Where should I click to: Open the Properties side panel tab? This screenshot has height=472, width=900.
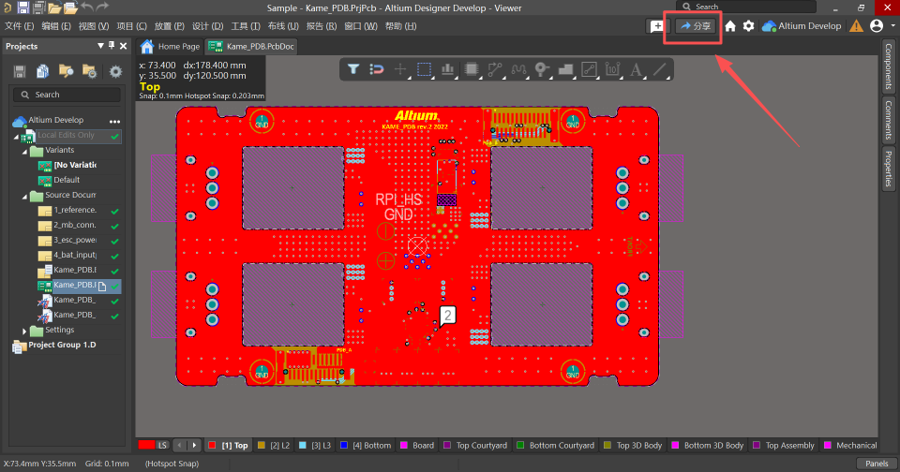pyautogui.click(x=888, y=168)
